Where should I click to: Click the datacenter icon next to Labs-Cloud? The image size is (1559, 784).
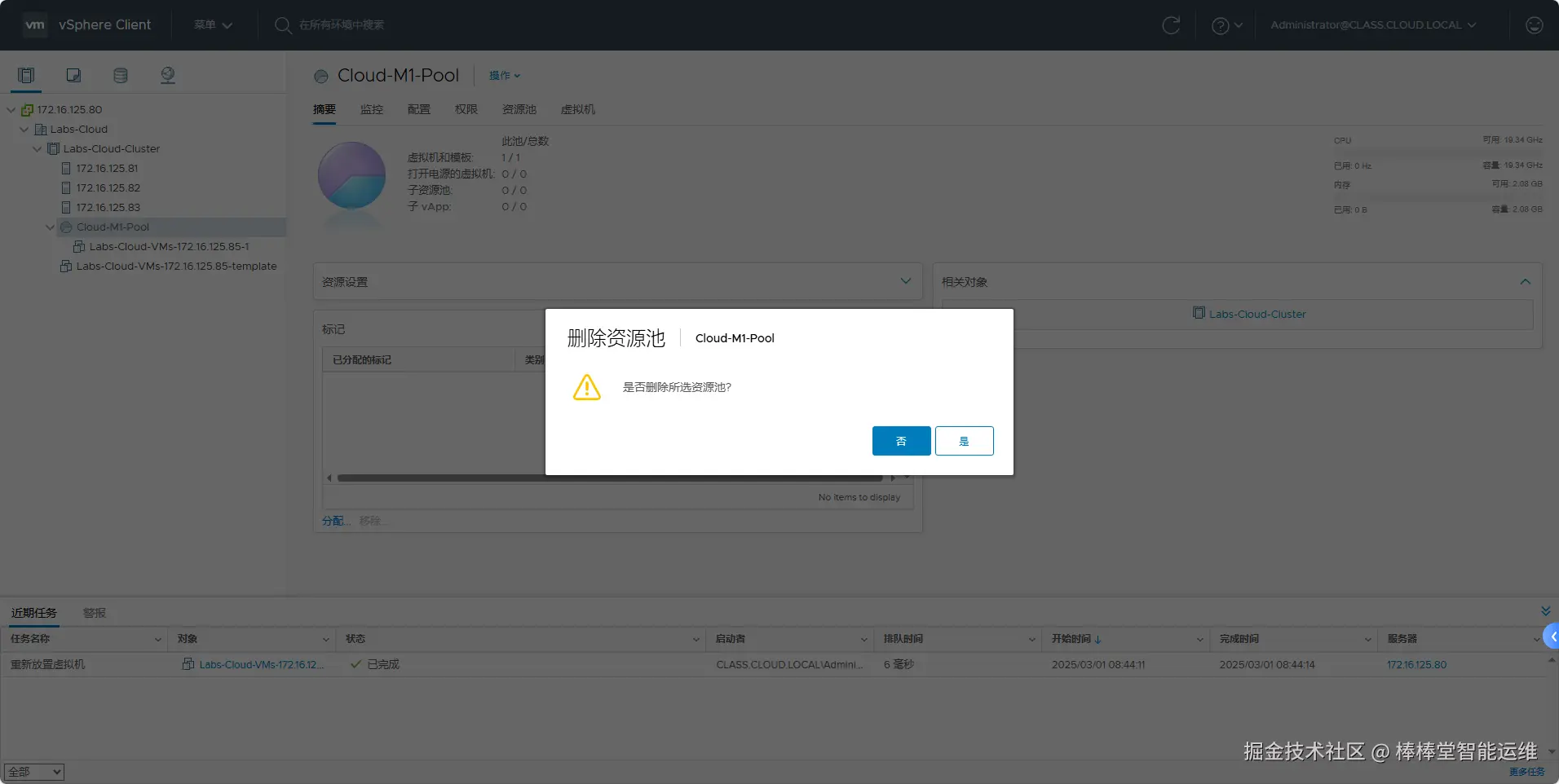tap(40, 130)
